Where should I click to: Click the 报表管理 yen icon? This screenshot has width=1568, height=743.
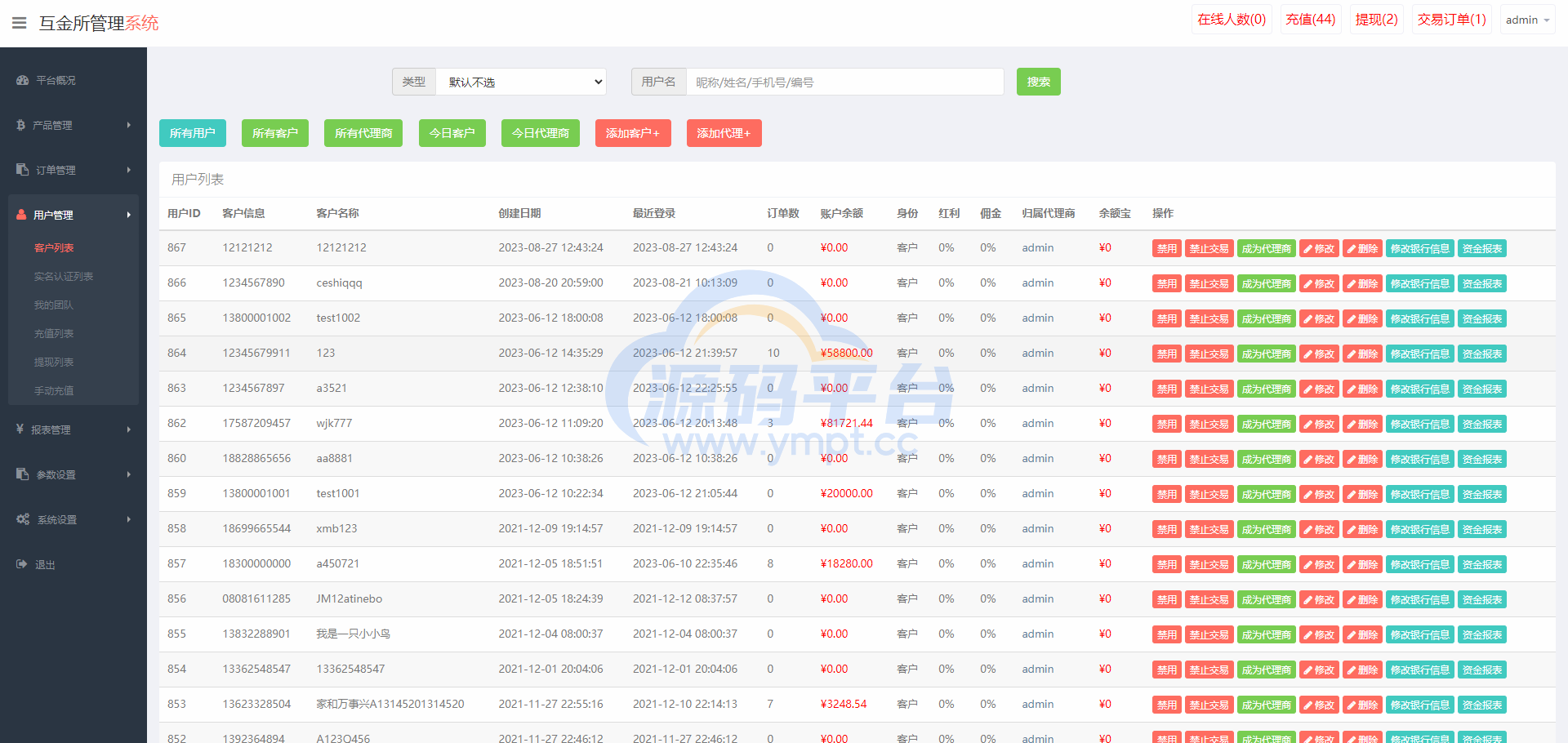coord(20,429)
